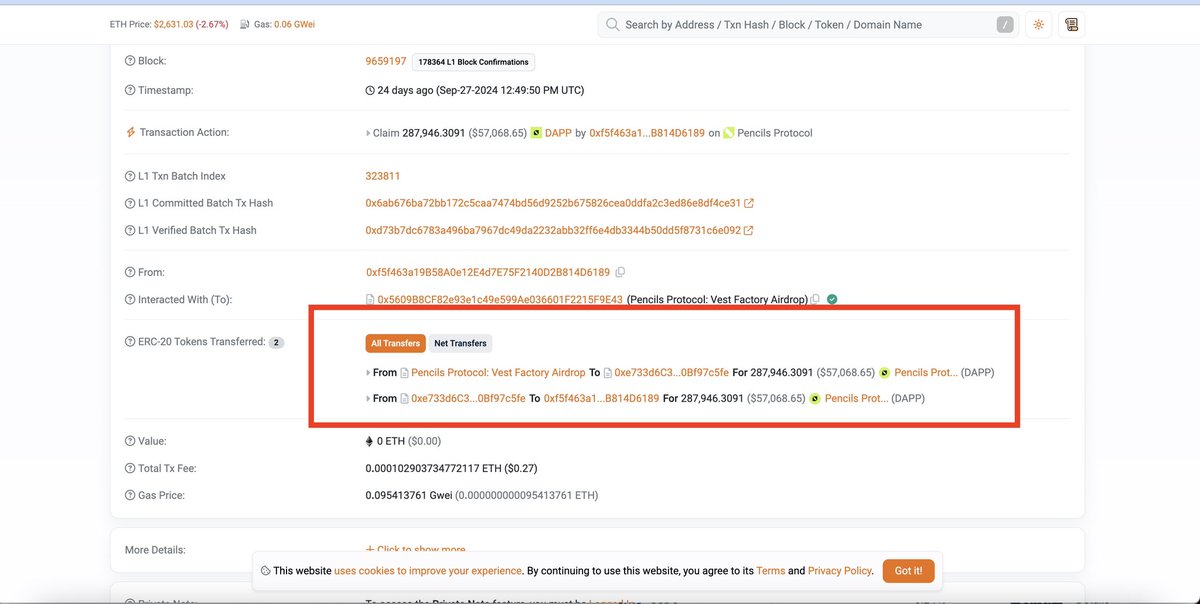This screenshot has width=1200, height=604.
Task: Click help icon beside L1 Committed Batch Tx Hash
Action: tap(130, 203)
